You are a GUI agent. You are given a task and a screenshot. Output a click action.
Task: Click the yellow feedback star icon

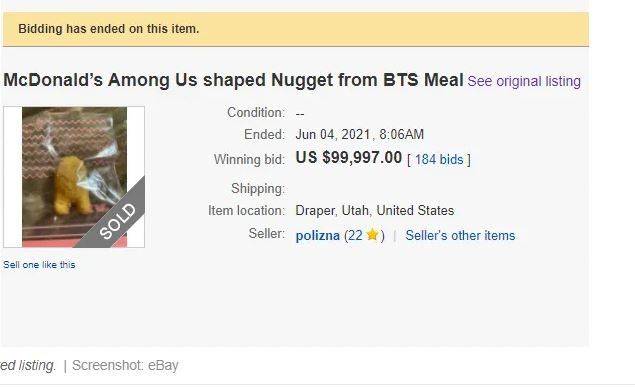point(372,234)
